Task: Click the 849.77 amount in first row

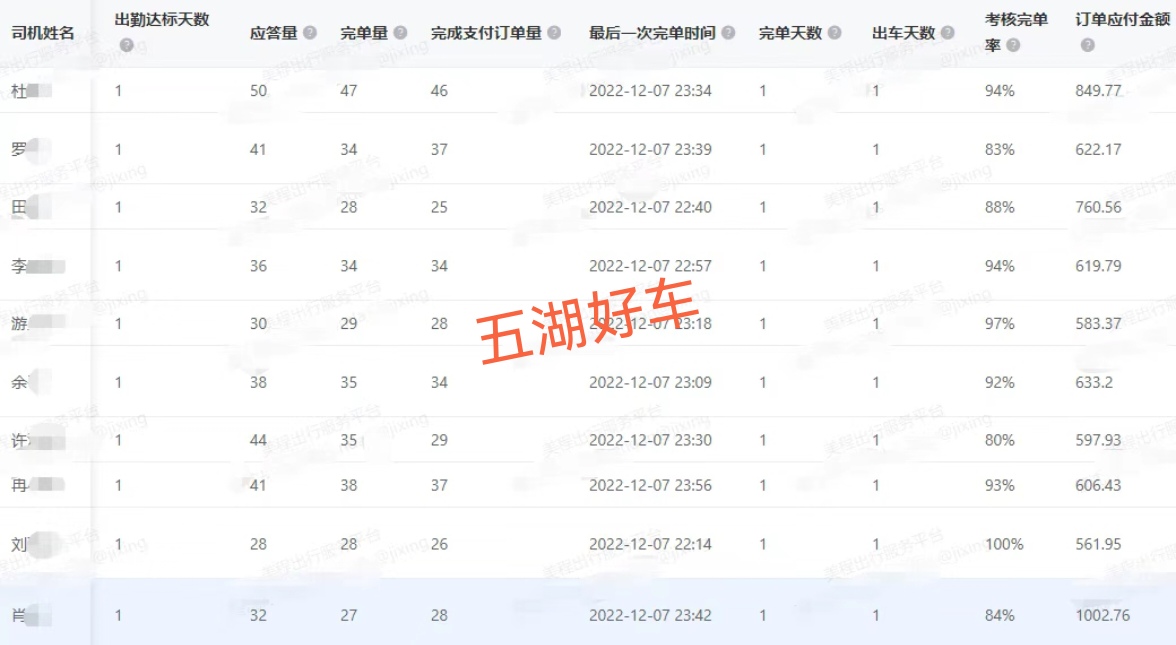Action: [1098, 91]
